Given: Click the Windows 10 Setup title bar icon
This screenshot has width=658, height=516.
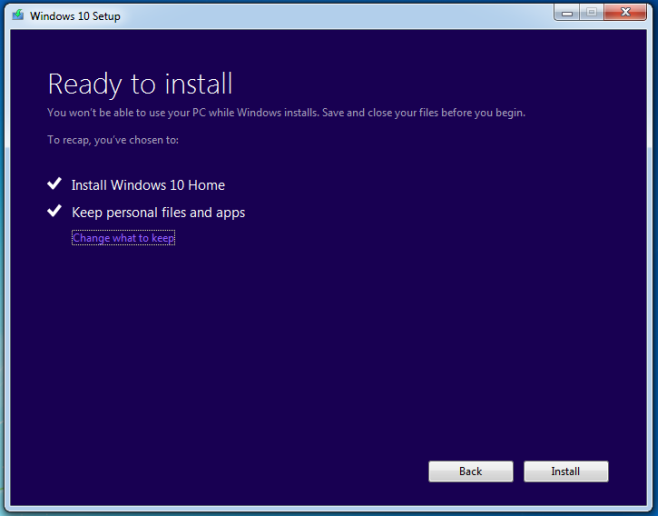Looking at the screenshot, I should (17, 16).
